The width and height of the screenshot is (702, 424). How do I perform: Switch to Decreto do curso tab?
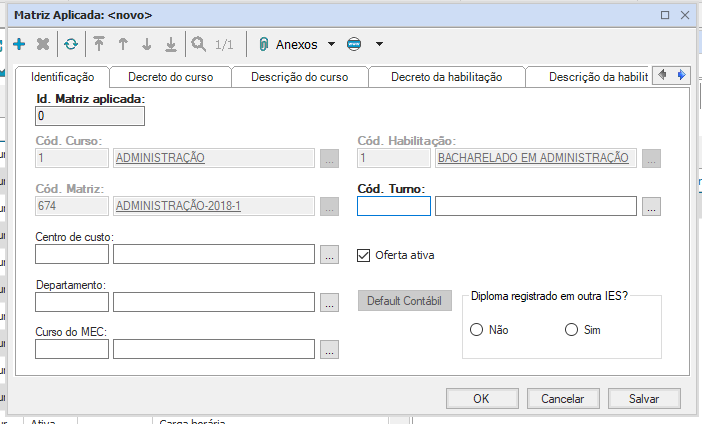tap(170, 77)
